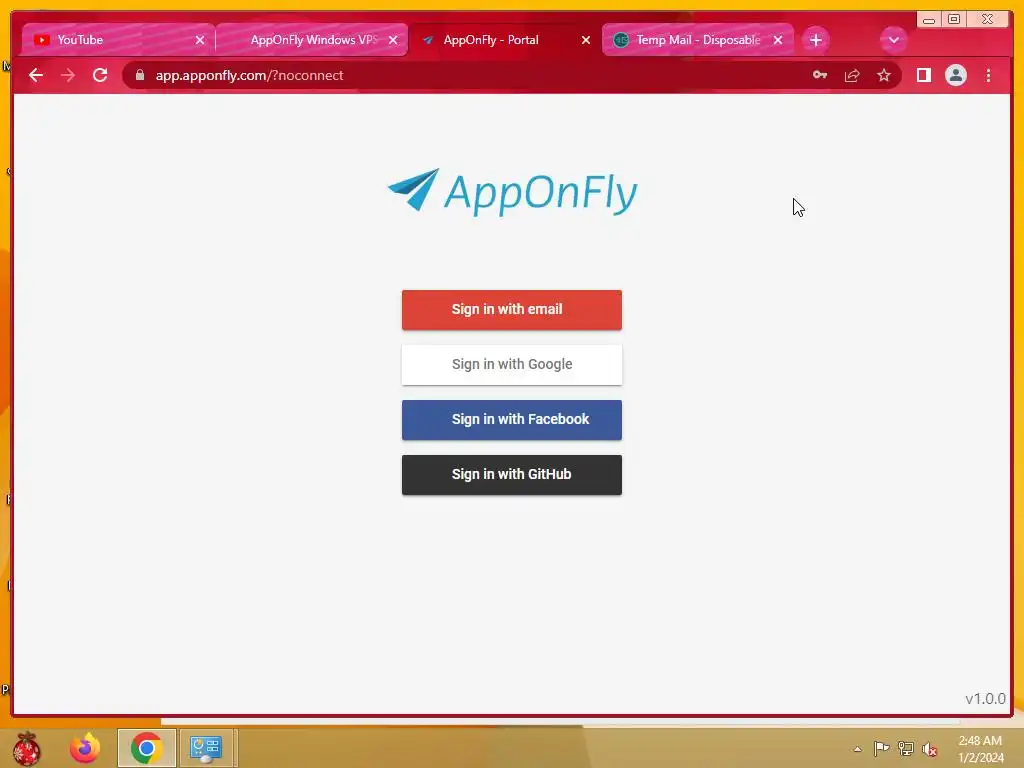
Task: Restore down the Chrome window
Action: tap(954, 20)
